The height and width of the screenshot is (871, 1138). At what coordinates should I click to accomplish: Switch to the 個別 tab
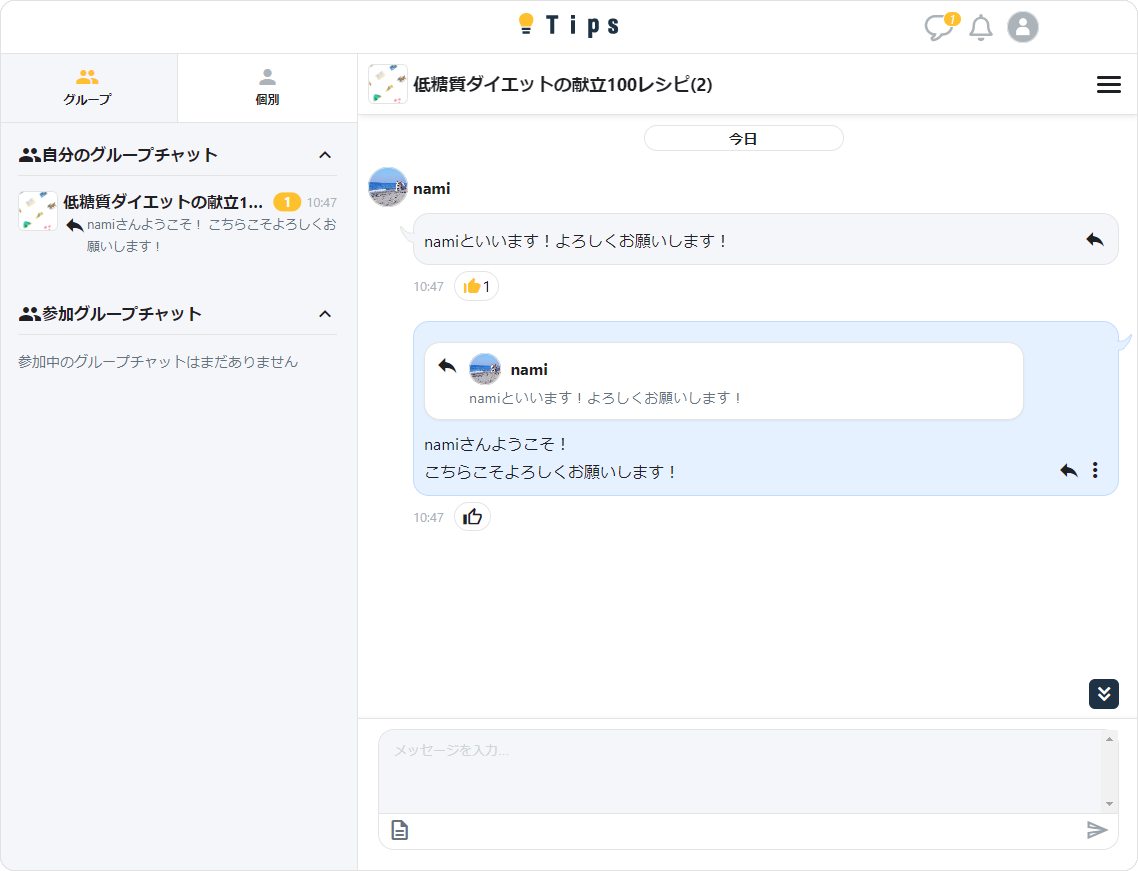(267, 88)
